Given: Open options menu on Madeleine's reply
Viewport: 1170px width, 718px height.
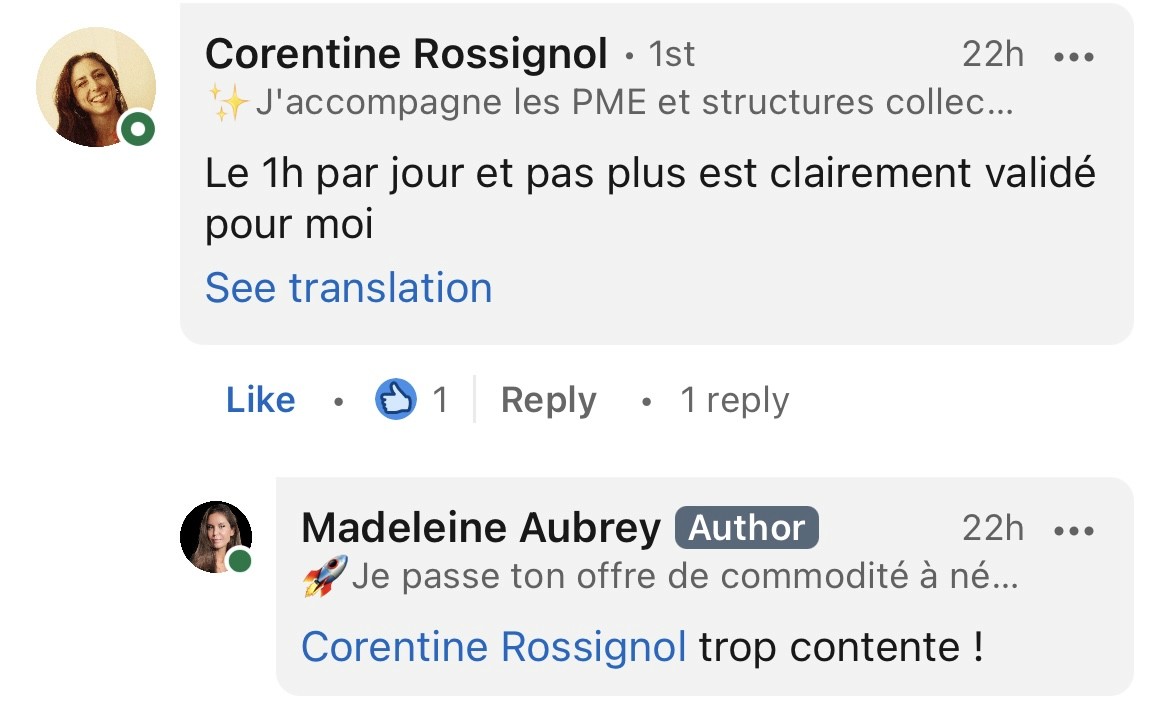Looking at the screenshot, I should pos(1074,531).
